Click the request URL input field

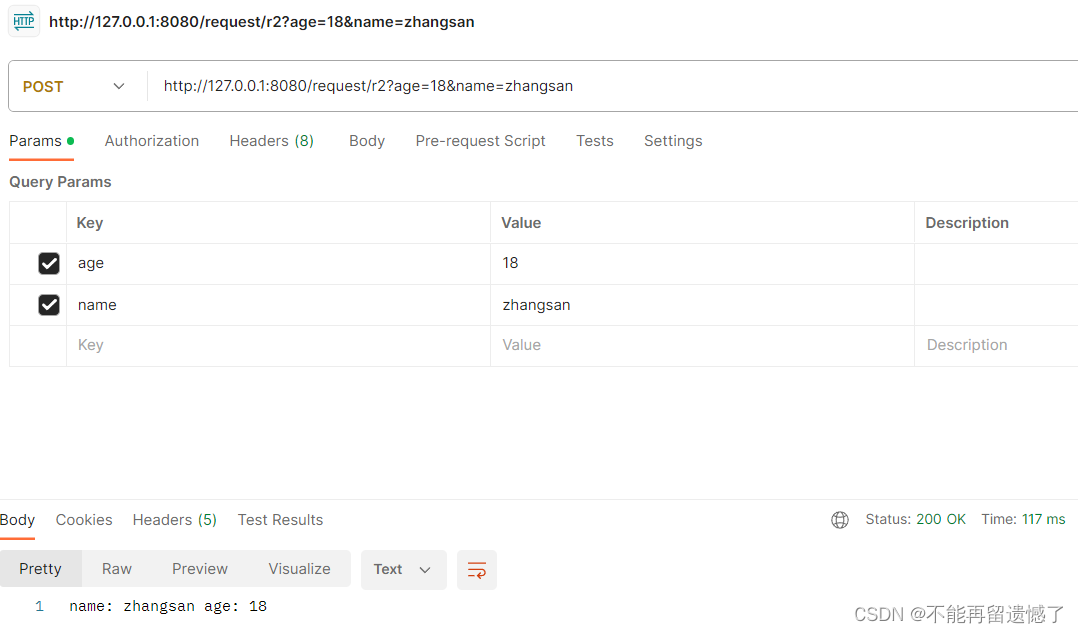pos(612,86)
